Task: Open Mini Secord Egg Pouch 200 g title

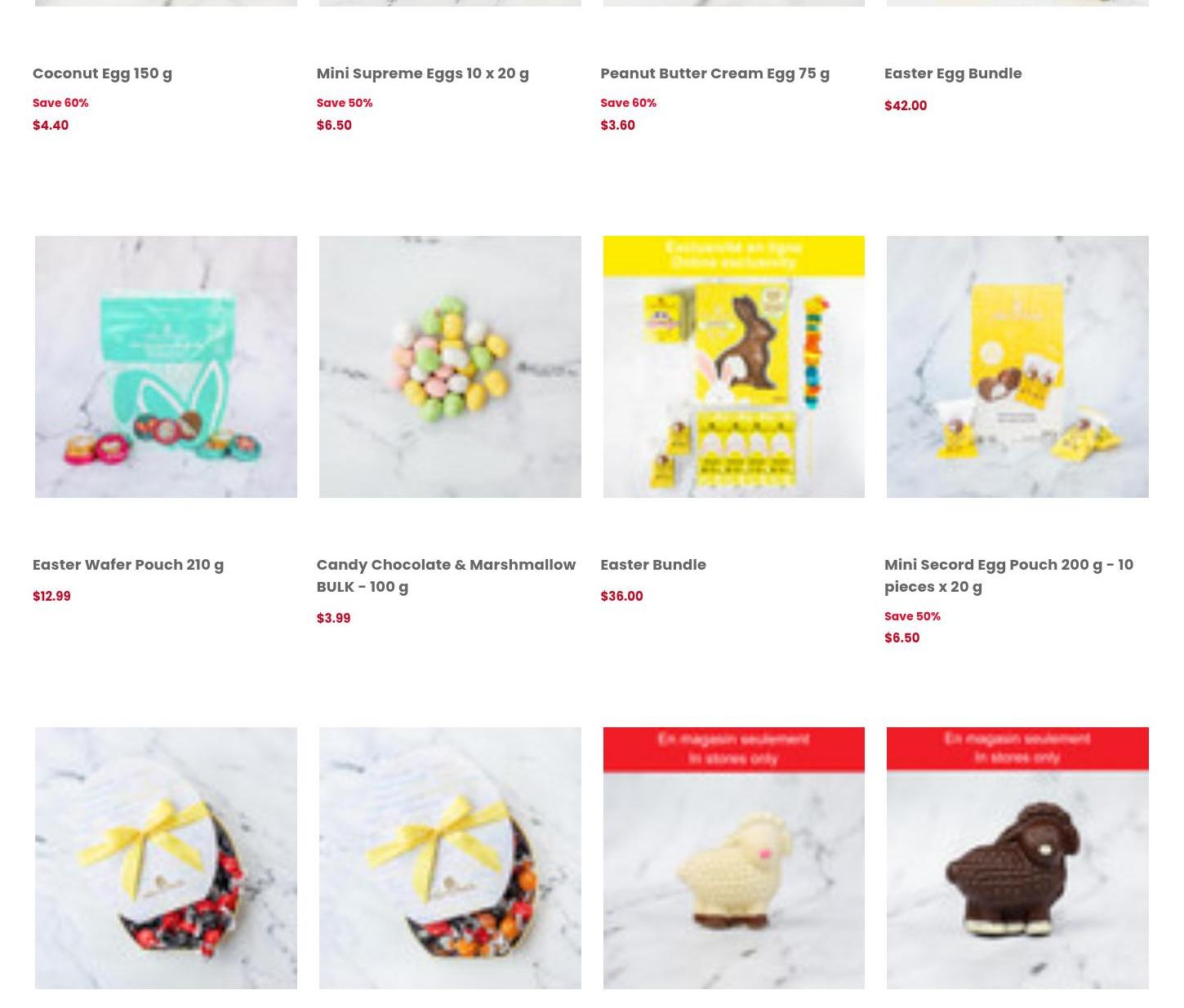Action: (x=1008, y=575)
